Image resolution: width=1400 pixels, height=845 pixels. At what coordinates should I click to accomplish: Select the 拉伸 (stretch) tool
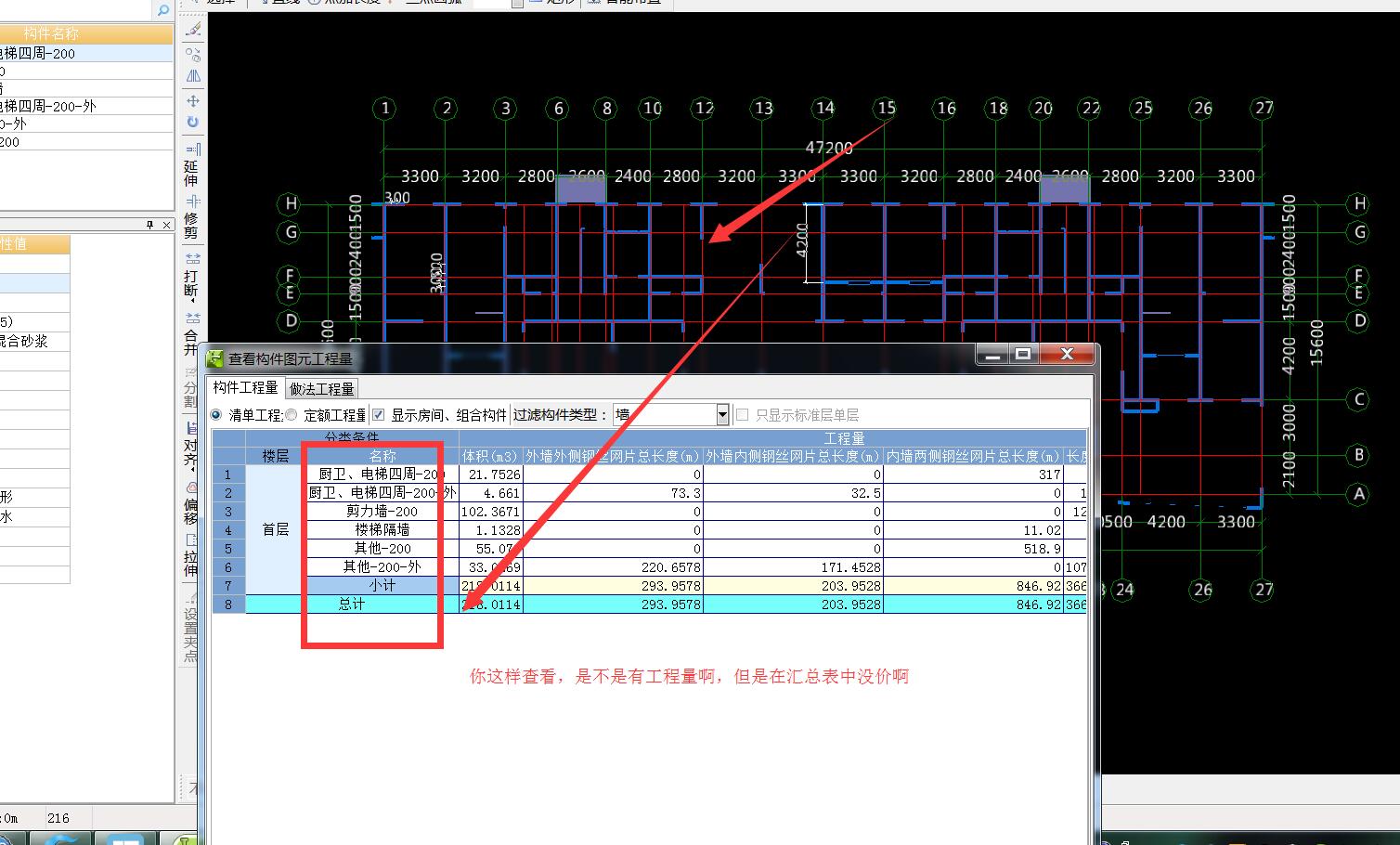coord(191,555)
